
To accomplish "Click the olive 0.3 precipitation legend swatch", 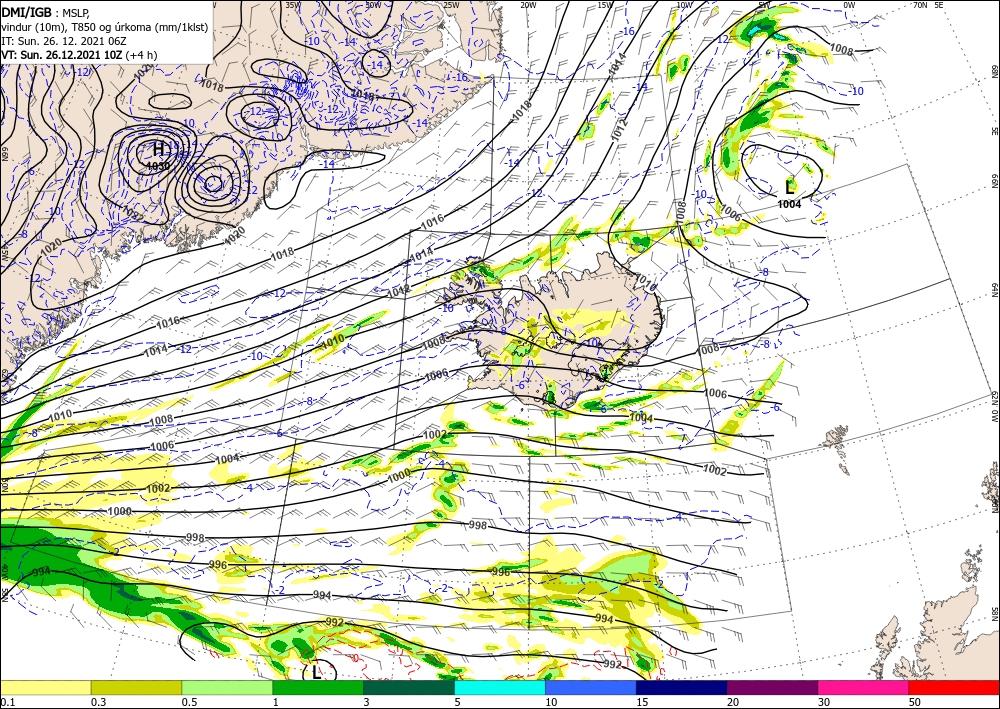I will (x=136, y=687).
